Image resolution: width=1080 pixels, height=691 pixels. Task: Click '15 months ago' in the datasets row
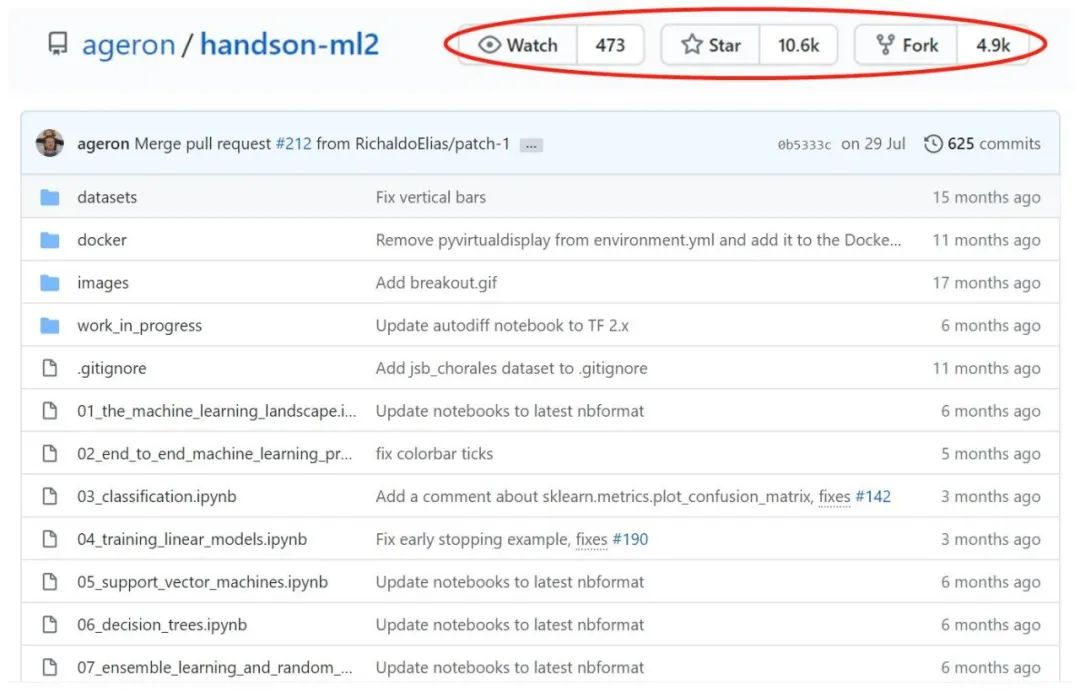[986, 198]
